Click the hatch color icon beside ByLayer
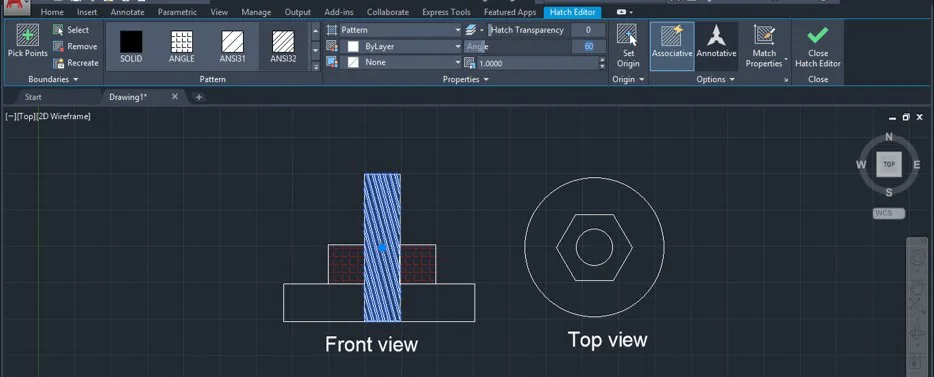Screen dimensions: 934x377 click(332, 46)
